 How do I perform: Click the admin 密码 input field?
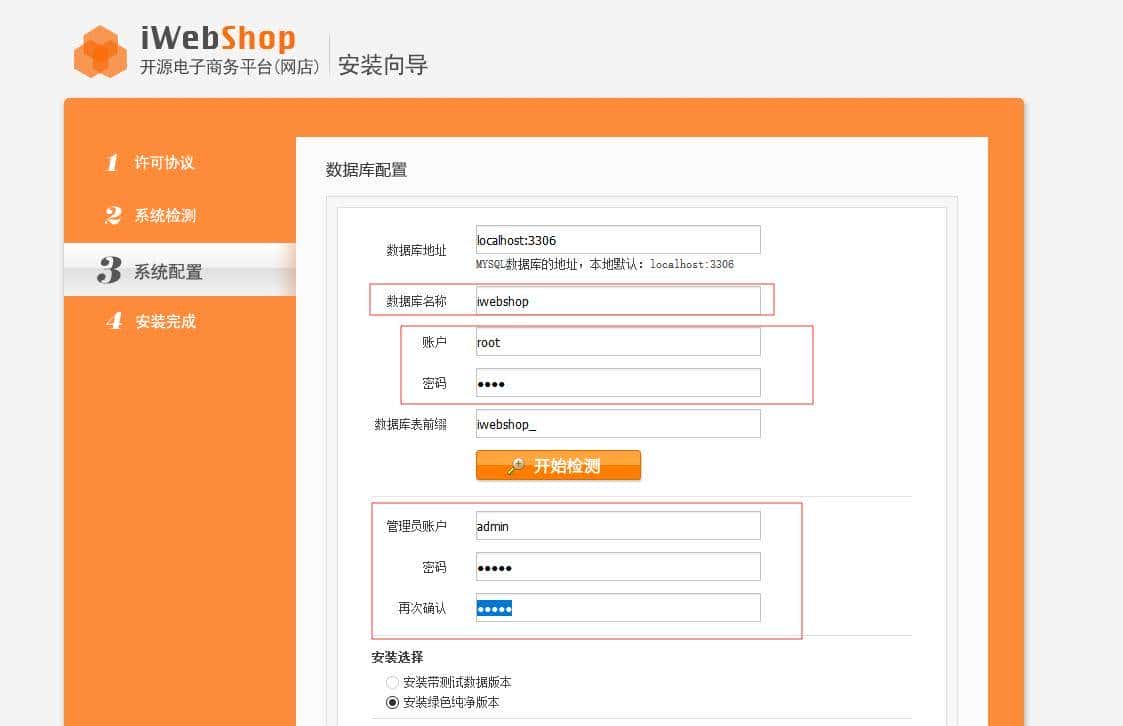[617, 566]
